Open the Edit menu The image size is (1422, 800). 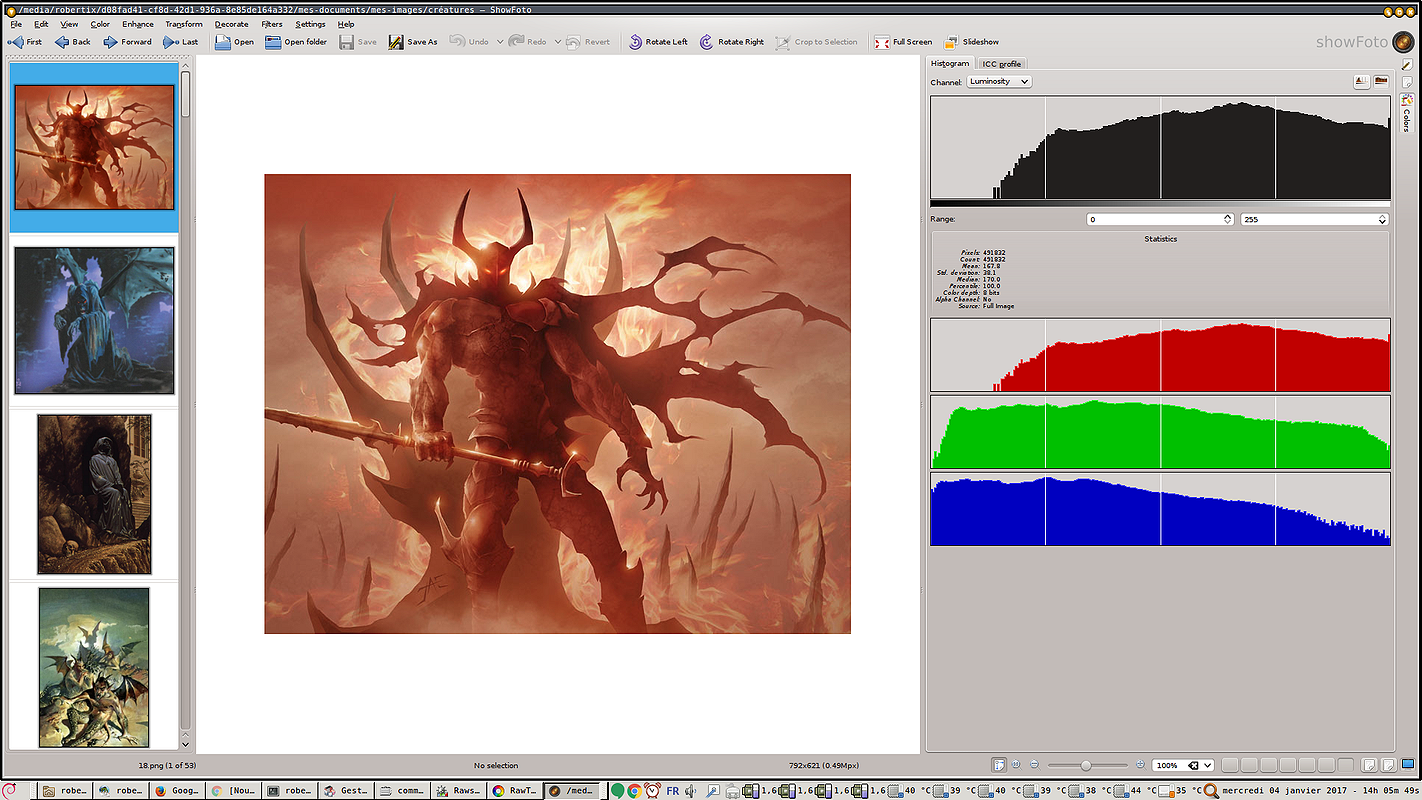(41, 24)
